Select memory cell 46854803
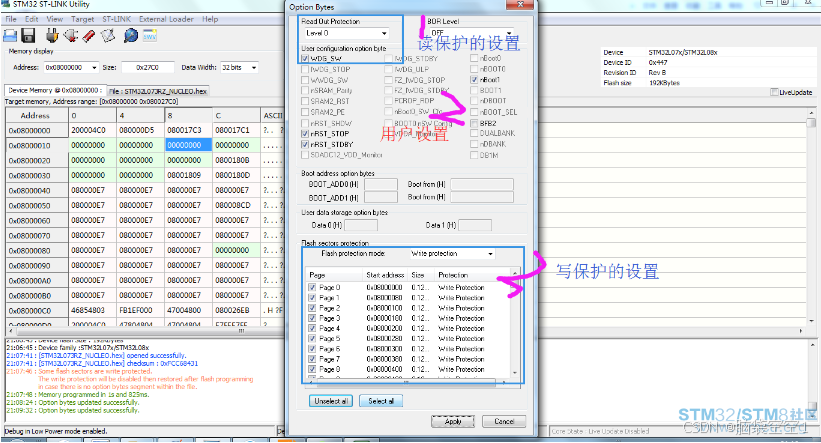This screenshot has width=821, height=443. pos(92,311)
